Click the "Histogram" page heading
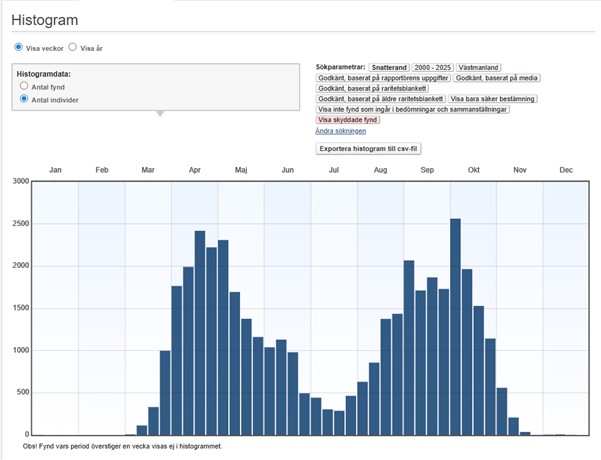Image resolution: width=601 pixels, height=460 pixels. 45,20
